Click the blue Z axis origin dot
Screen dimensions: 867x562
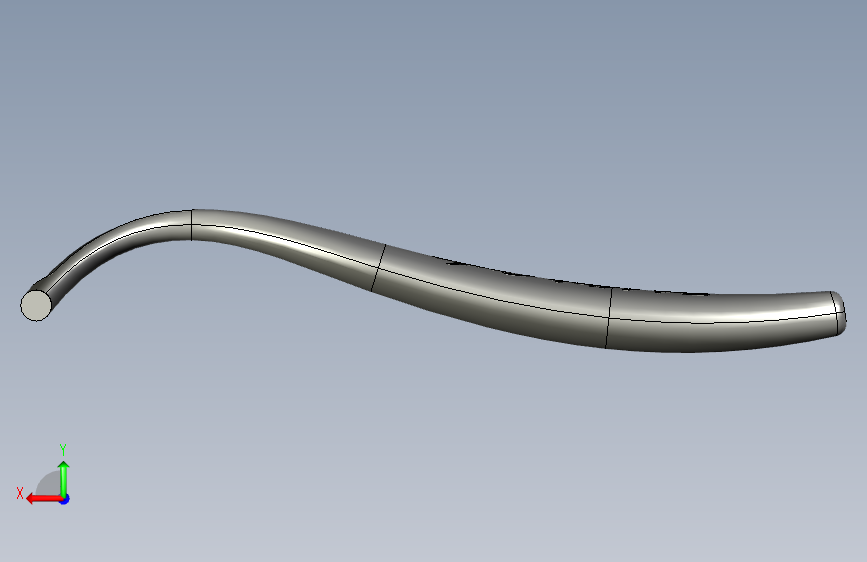pos(65,499)
